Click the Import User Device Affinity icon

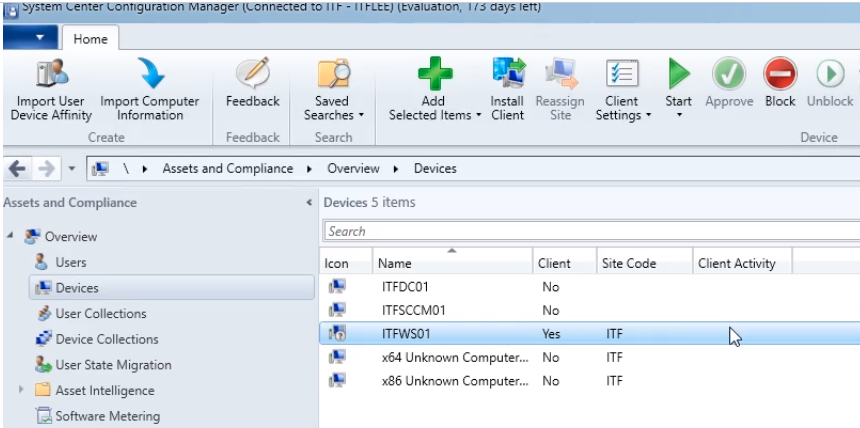tap(52, 73)
